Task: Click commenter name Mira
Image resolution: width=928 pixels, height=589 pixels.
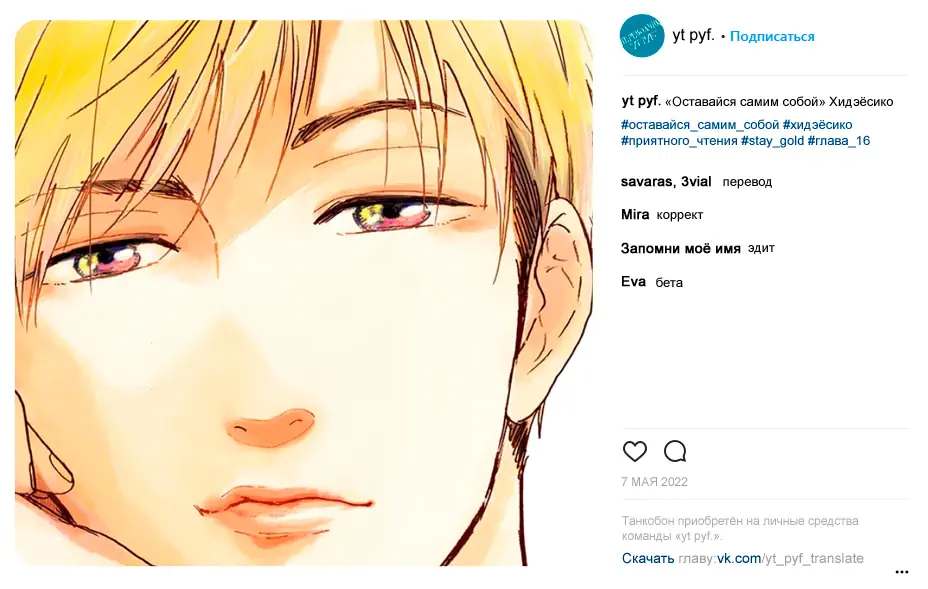Action: coord(635,215)
